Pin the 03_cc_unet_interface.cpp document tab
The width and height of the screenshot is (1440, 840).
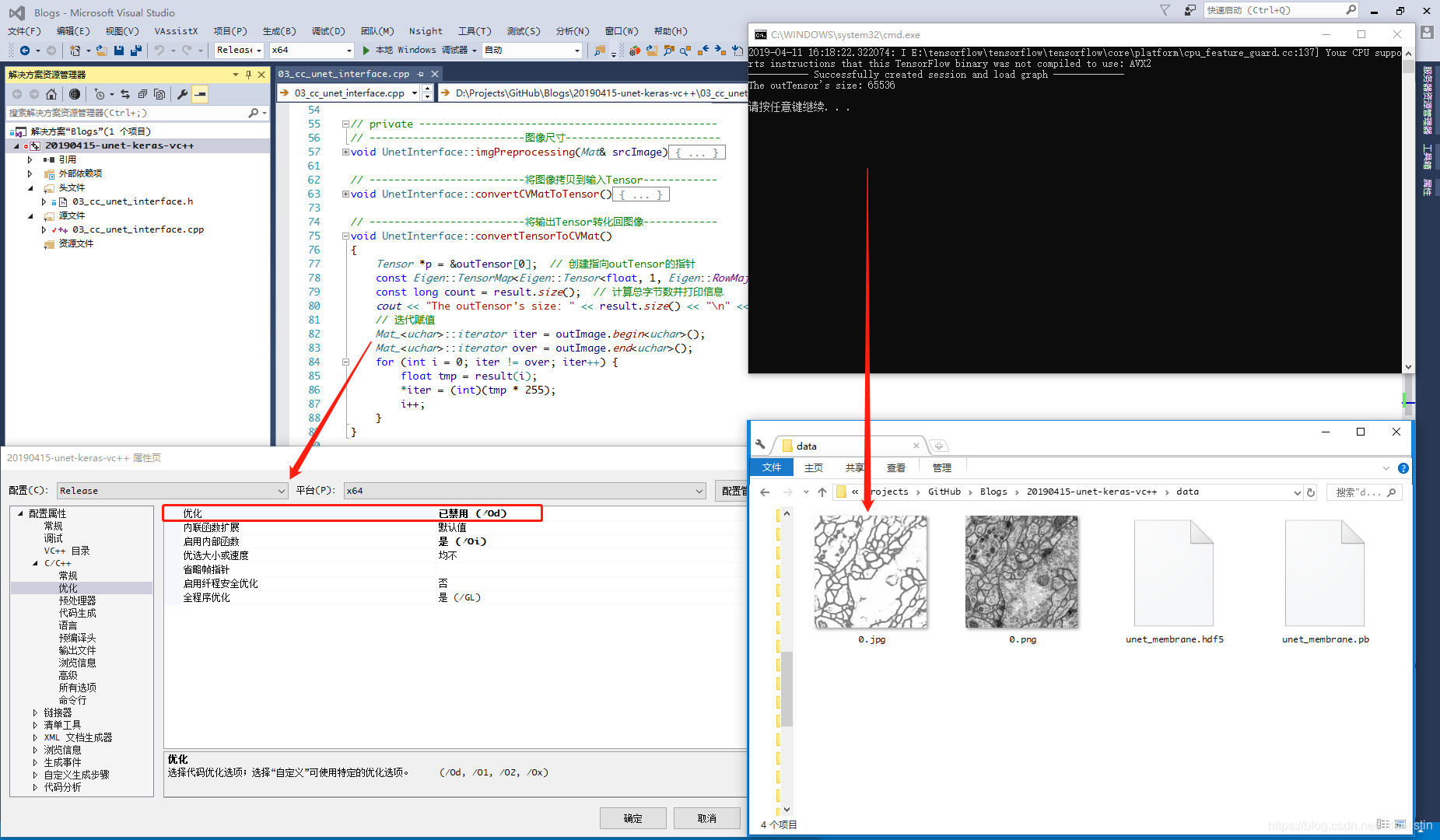tap(421, 74)
